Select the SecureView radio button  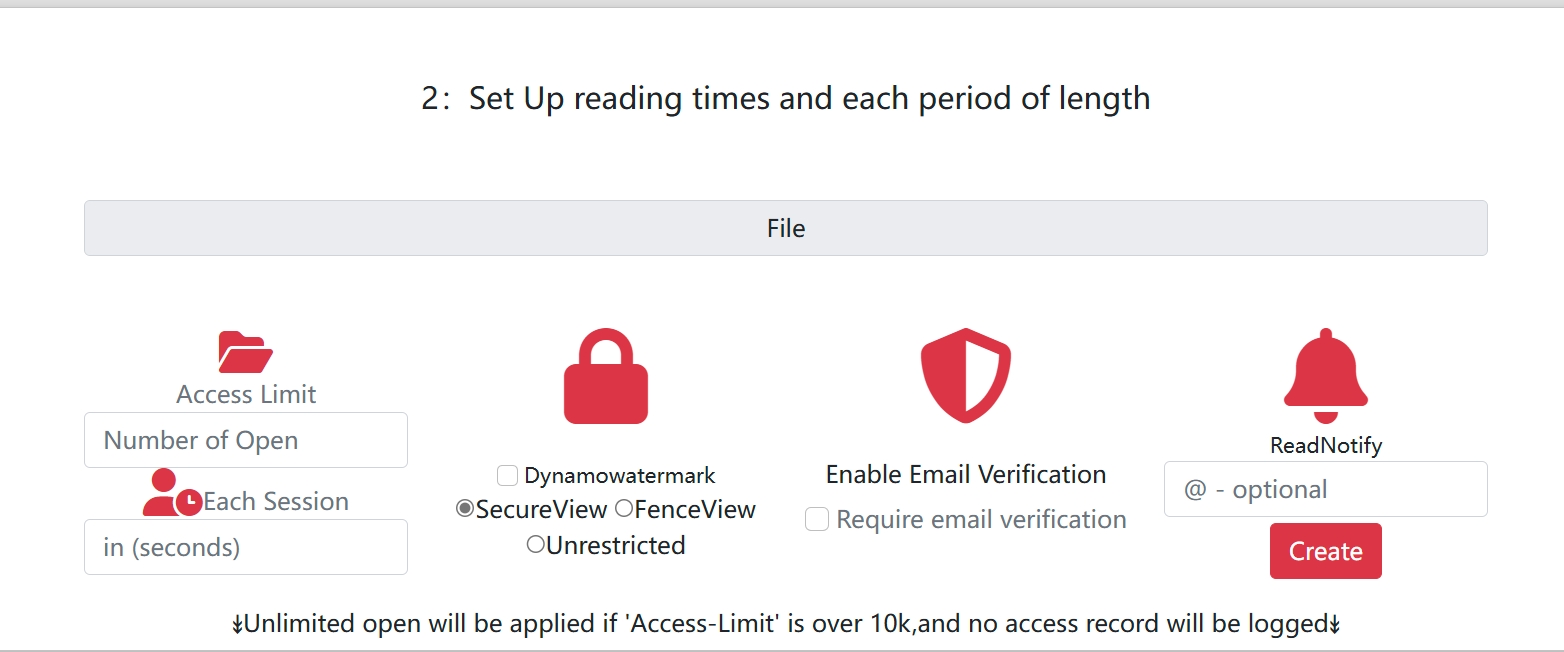coord(463,510)
